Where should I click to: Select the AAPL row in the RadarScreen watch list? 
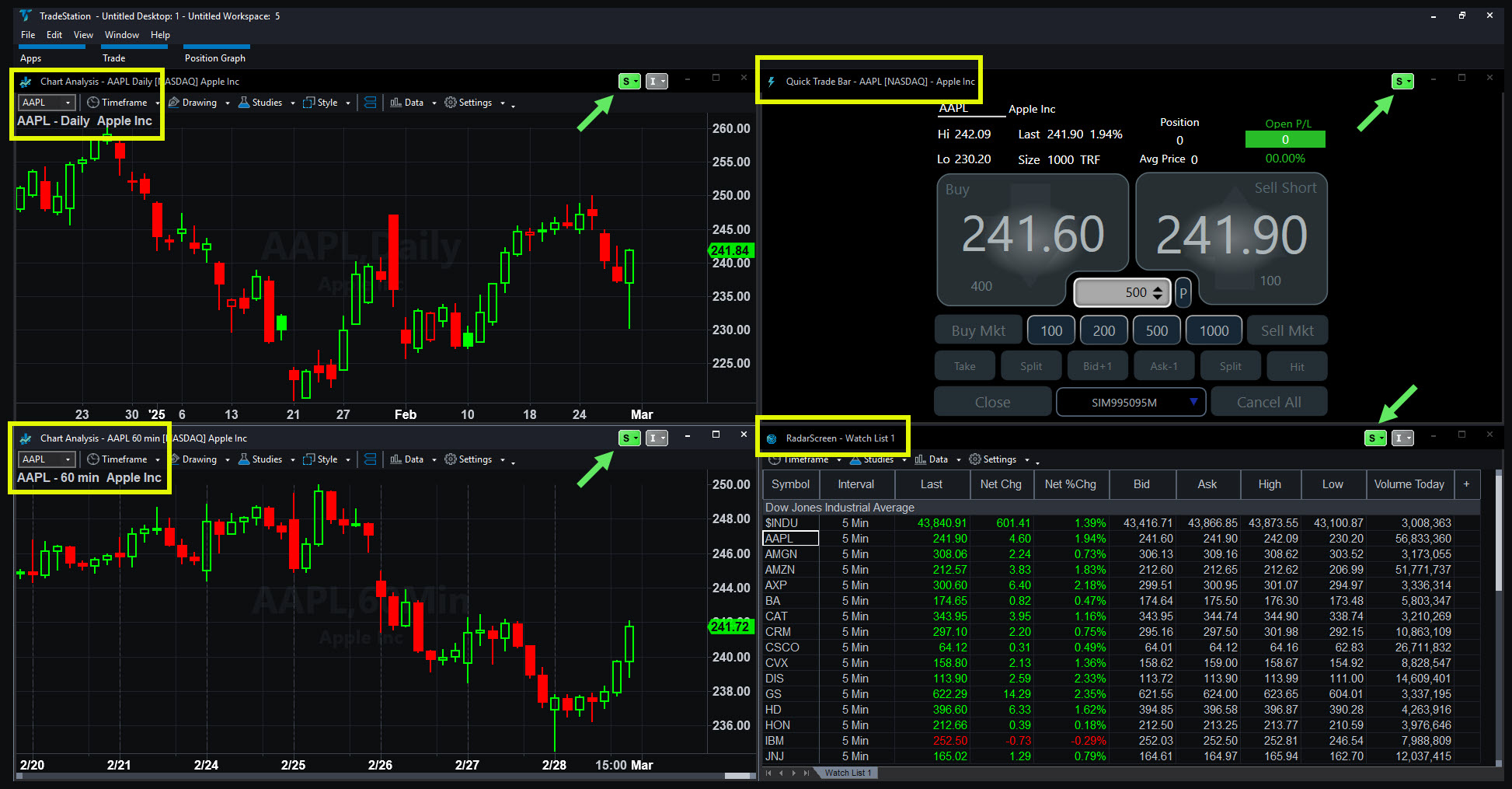coord(789,538)
